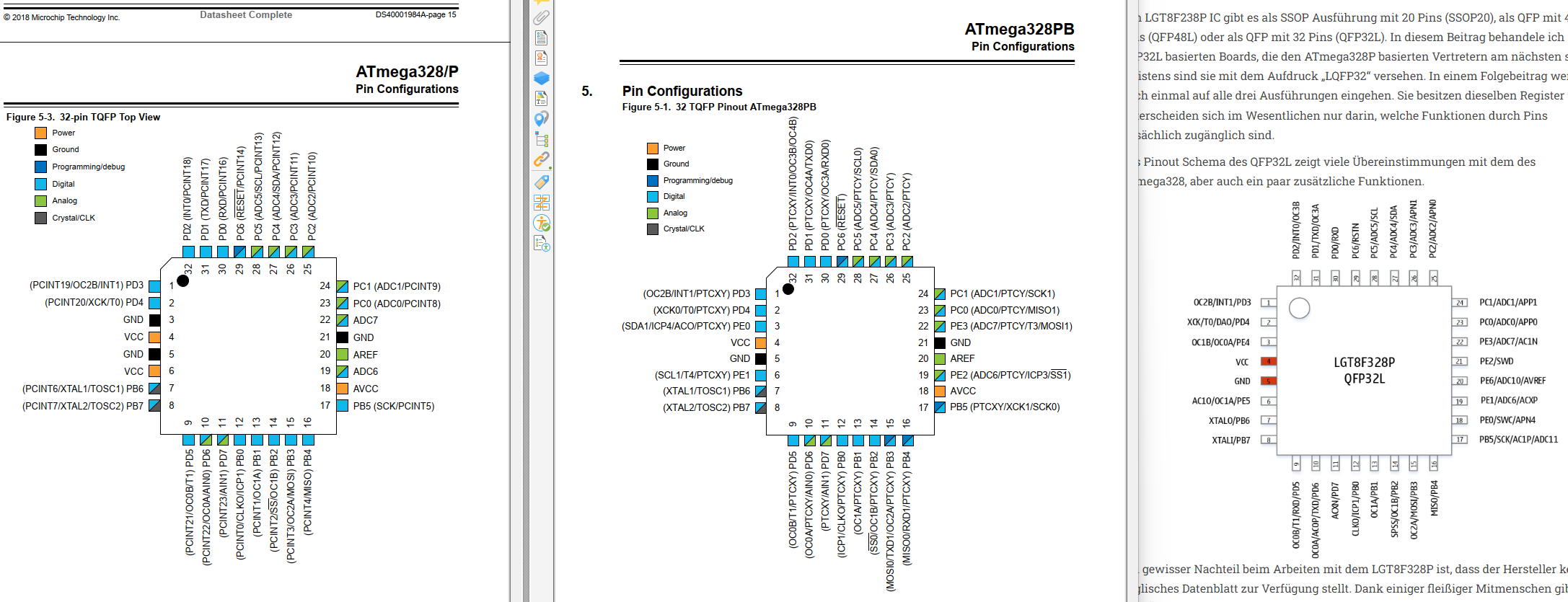The height and width of the screenshot is (602, 1568).
Task: Open the accessibility report icon
Action: (x=542, y=244)
